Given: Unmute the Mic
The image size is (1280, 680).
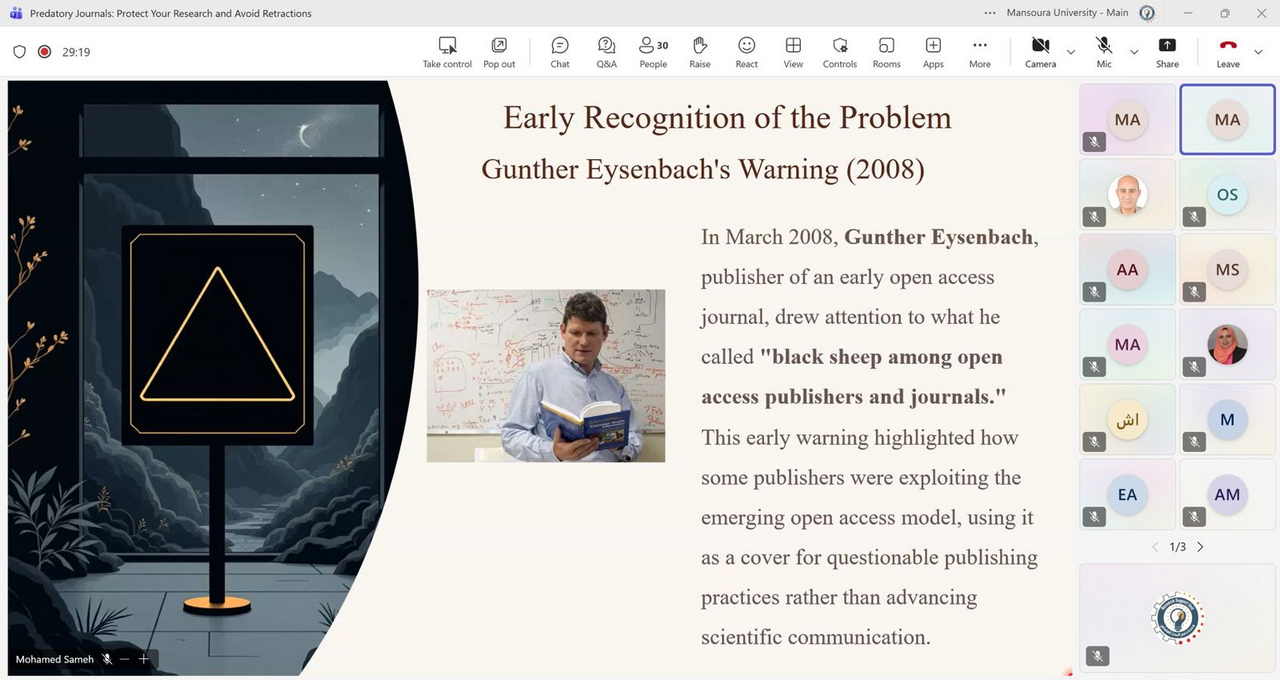Looking at the screenshot, I should [x=1104, y=52].
